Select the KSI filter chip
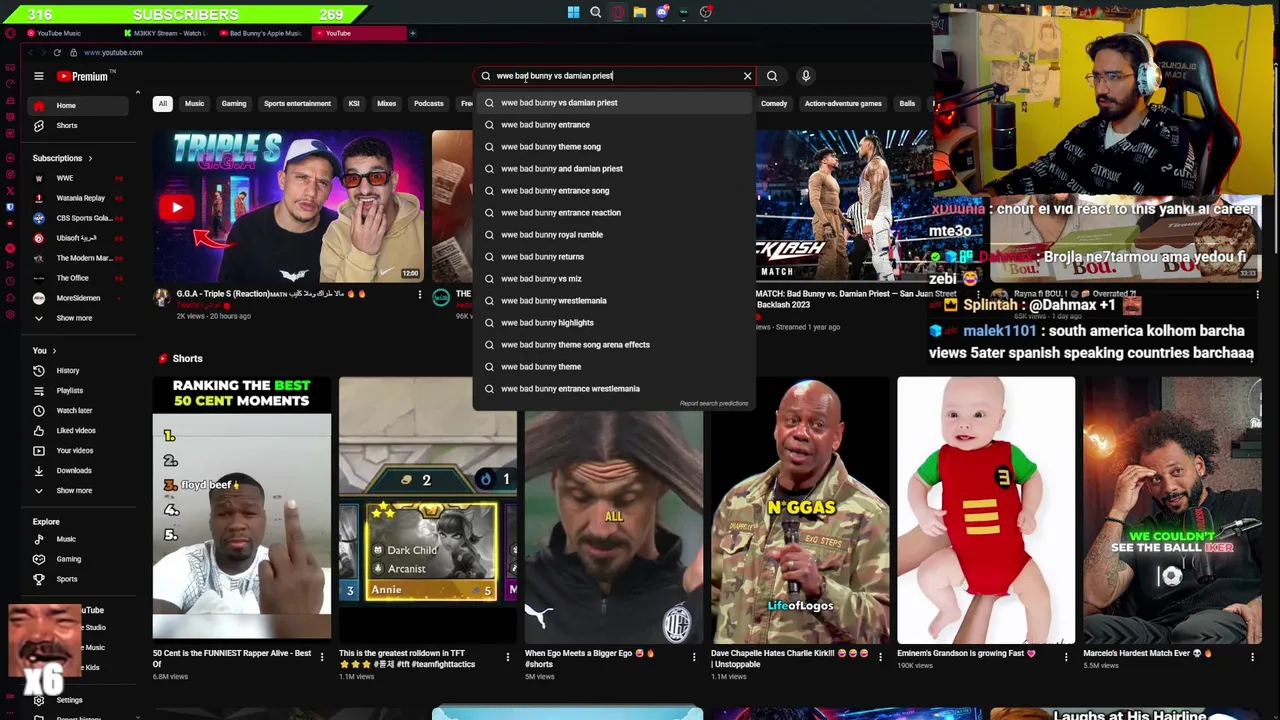 [354, 104]
